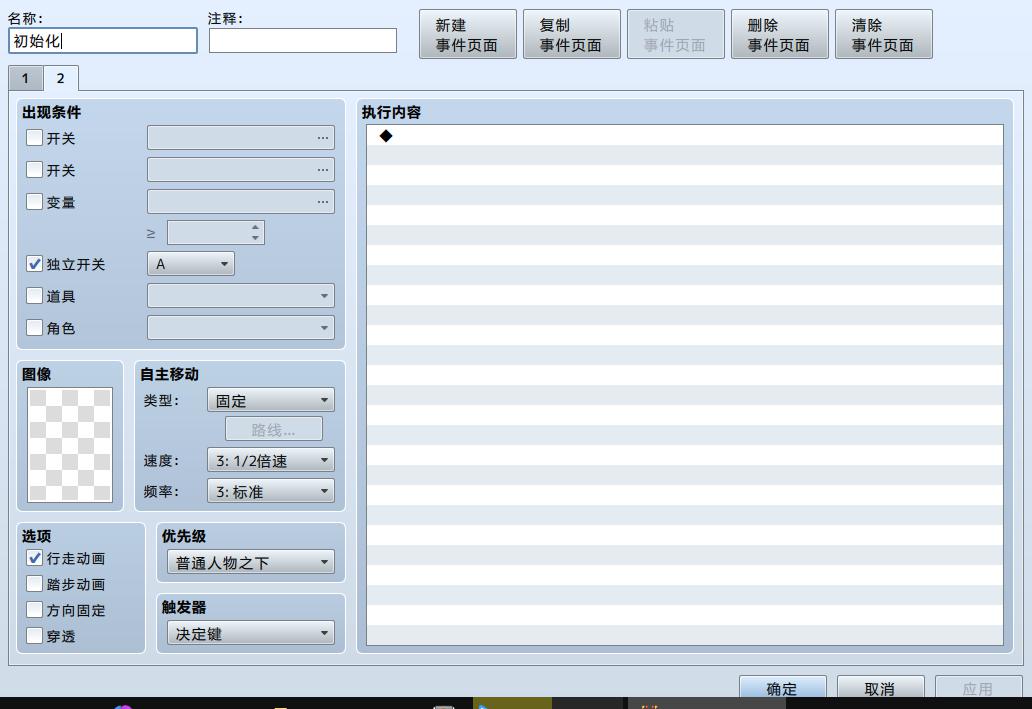1032x709 pixels.
Task: Switch to event page tab 1
Action: click(26, 78)
